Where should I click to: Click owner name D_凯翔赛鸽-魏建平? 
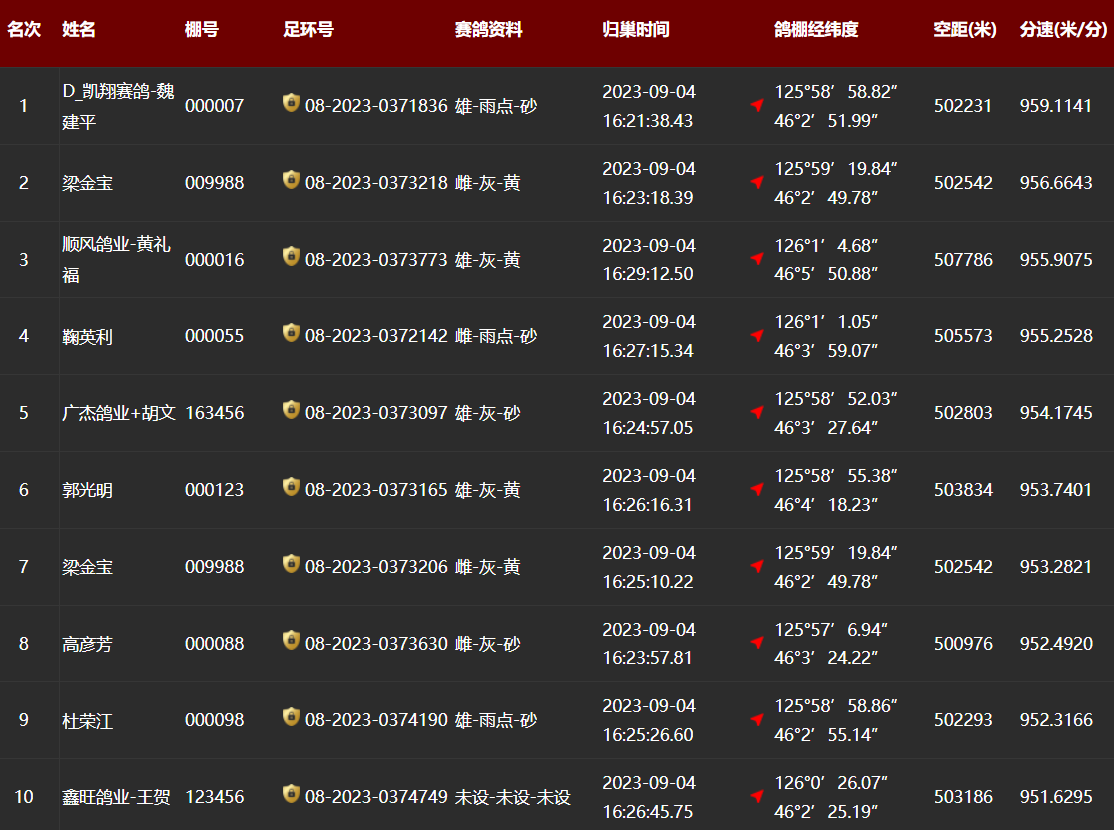coord(118,106)
